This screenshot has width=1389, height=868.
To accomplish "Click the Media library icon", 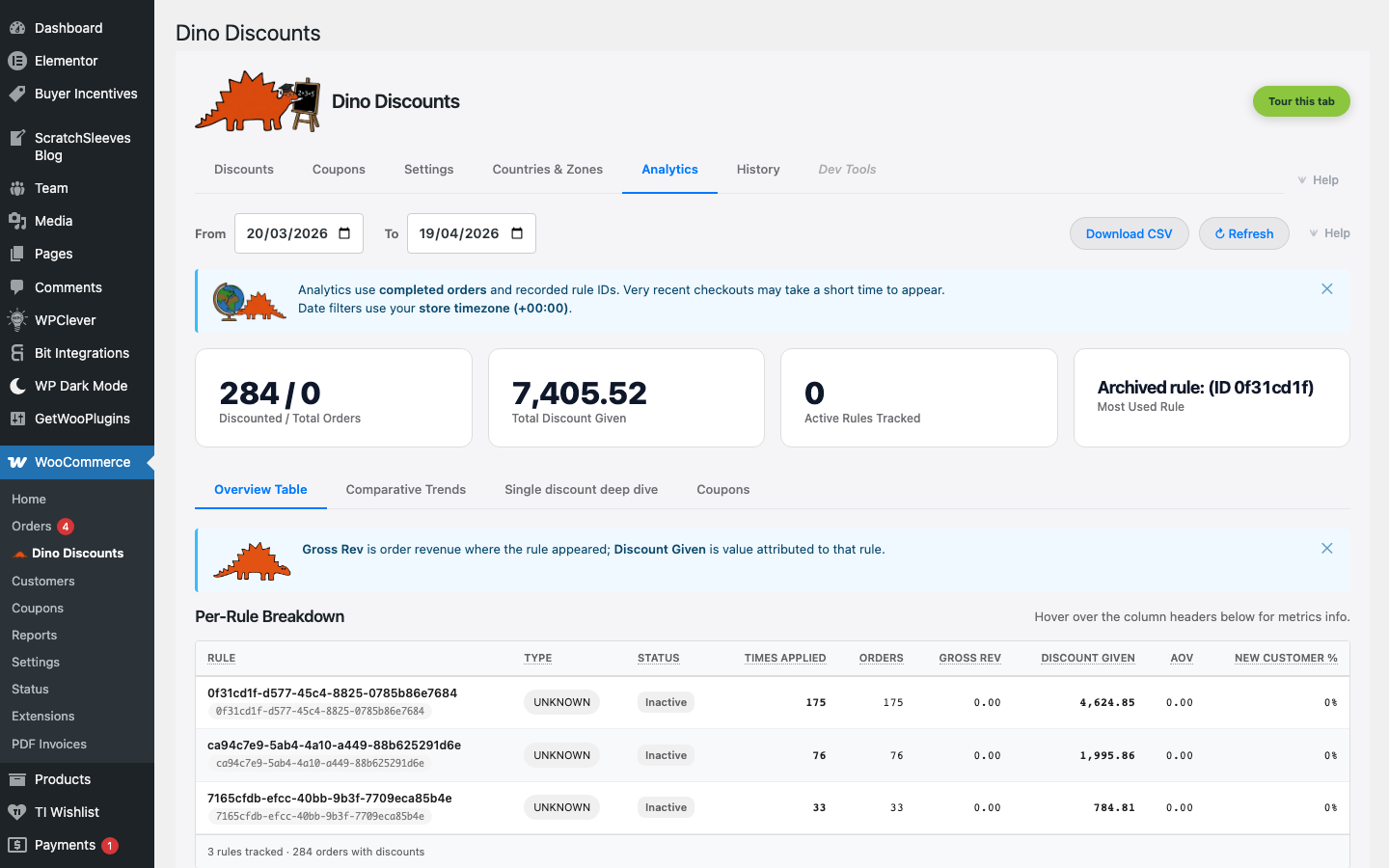I will coord(17,221).
